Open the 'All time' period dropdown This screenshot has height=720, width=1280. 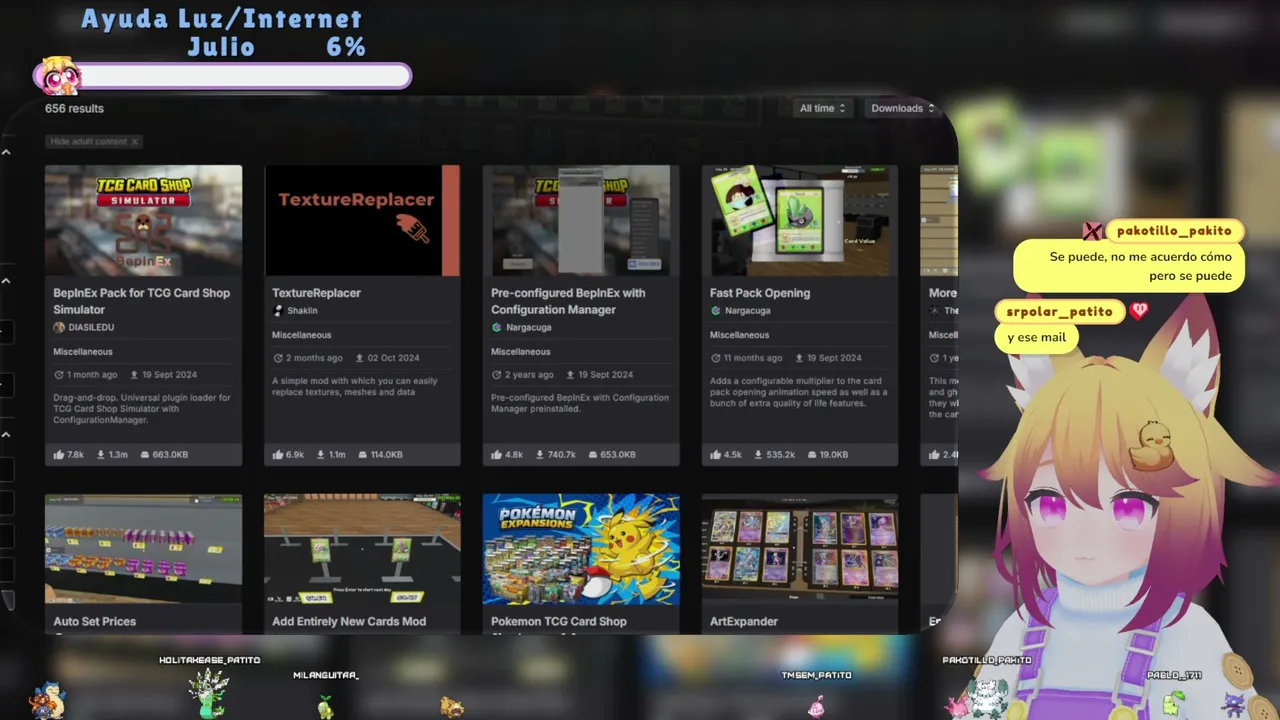(x=822, y=108)
